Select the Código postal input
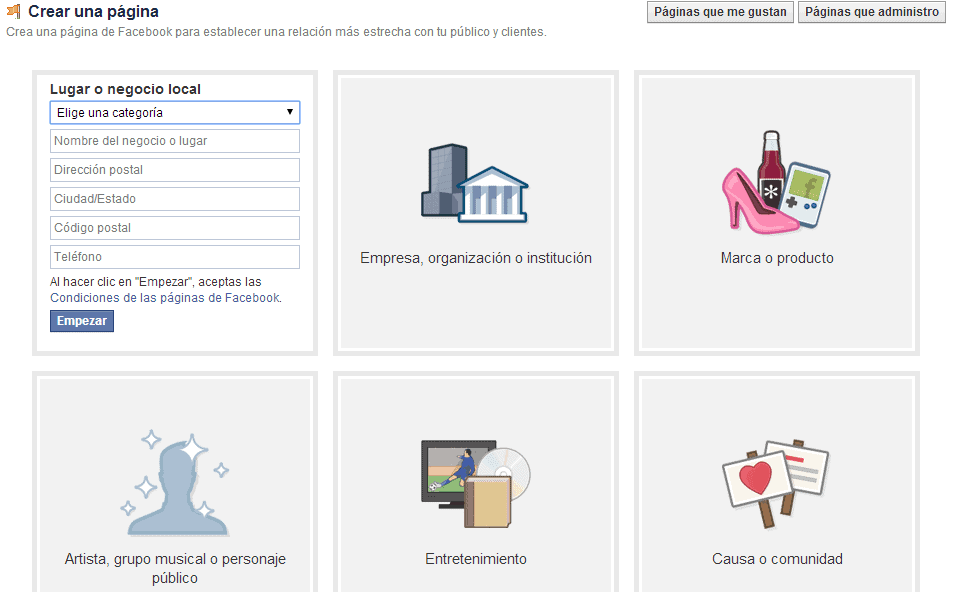 [175, 228]
